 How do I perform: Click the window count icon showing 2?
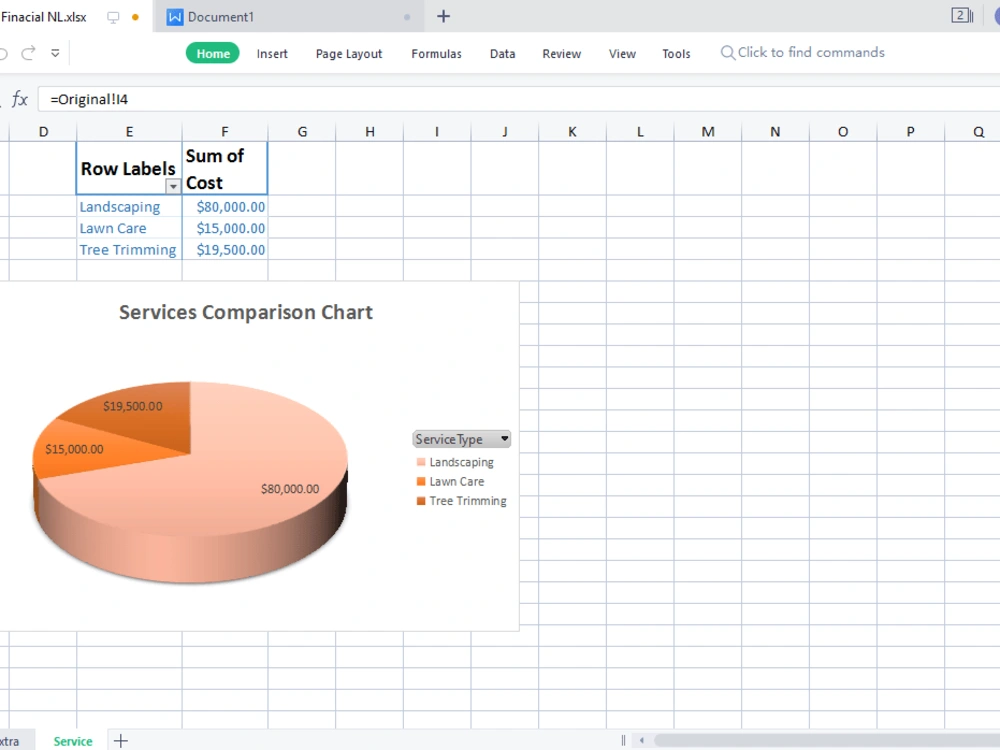click(x=962, y=15)
